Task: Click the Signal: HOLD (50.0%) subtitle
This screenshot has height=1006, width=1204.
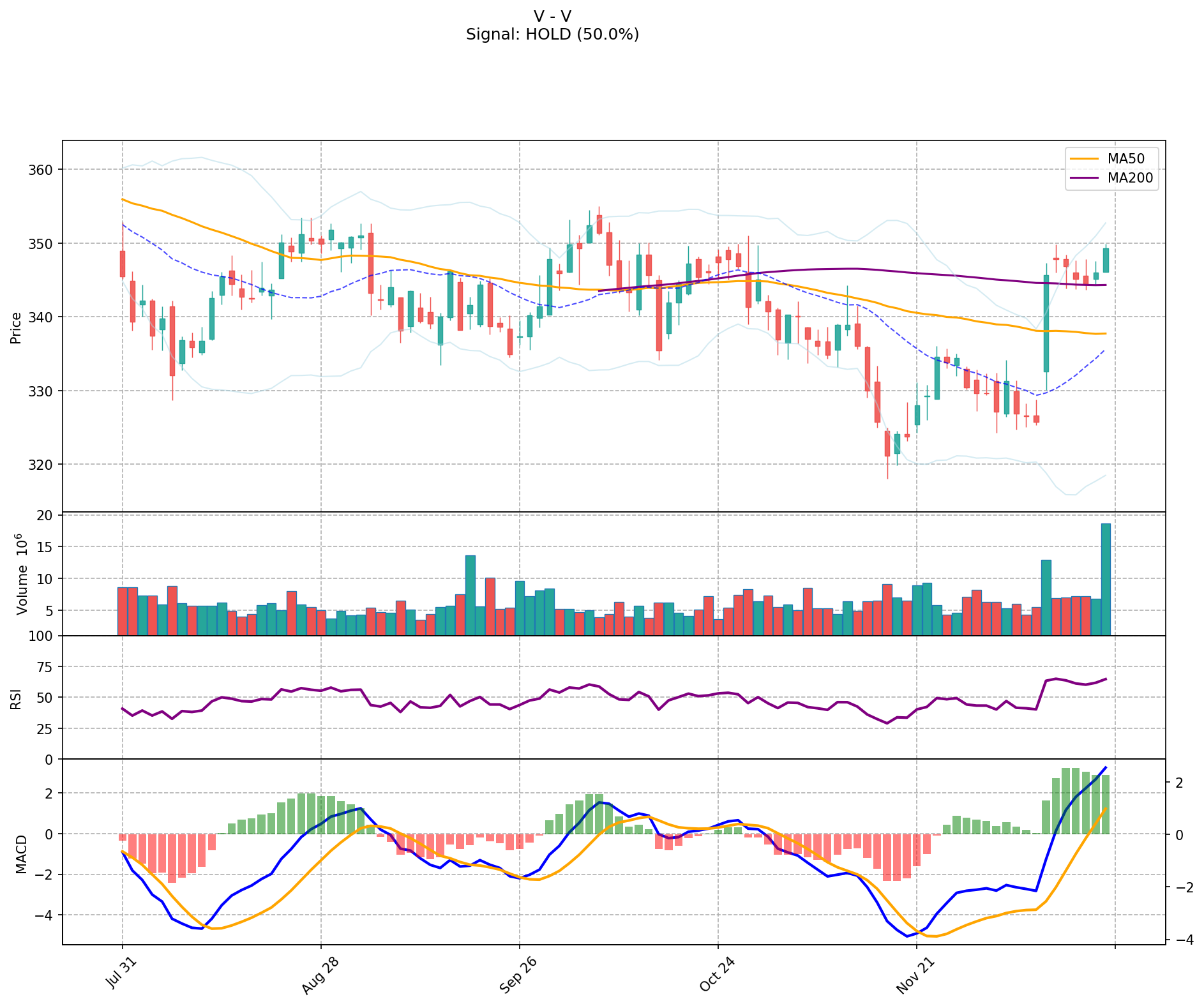Action: click(552, 34)
